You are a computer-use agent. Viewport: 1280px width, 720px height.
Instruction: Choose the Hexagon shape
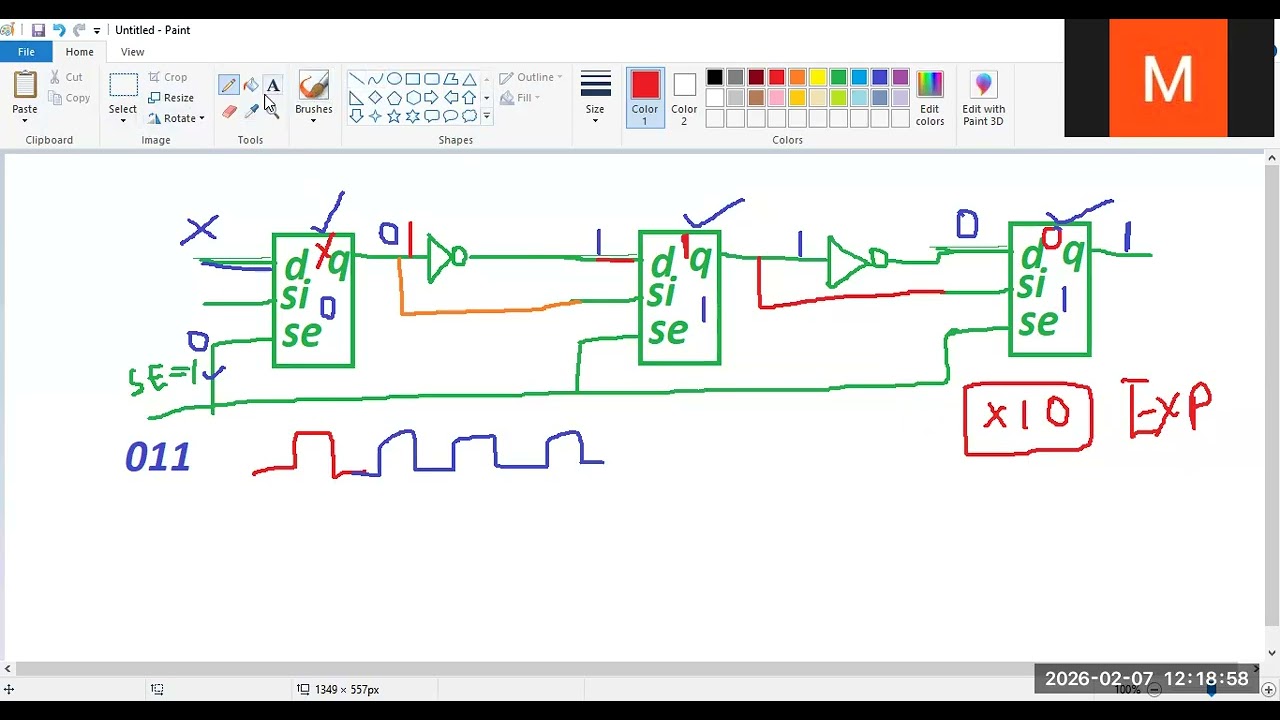(x=413, y=98)
